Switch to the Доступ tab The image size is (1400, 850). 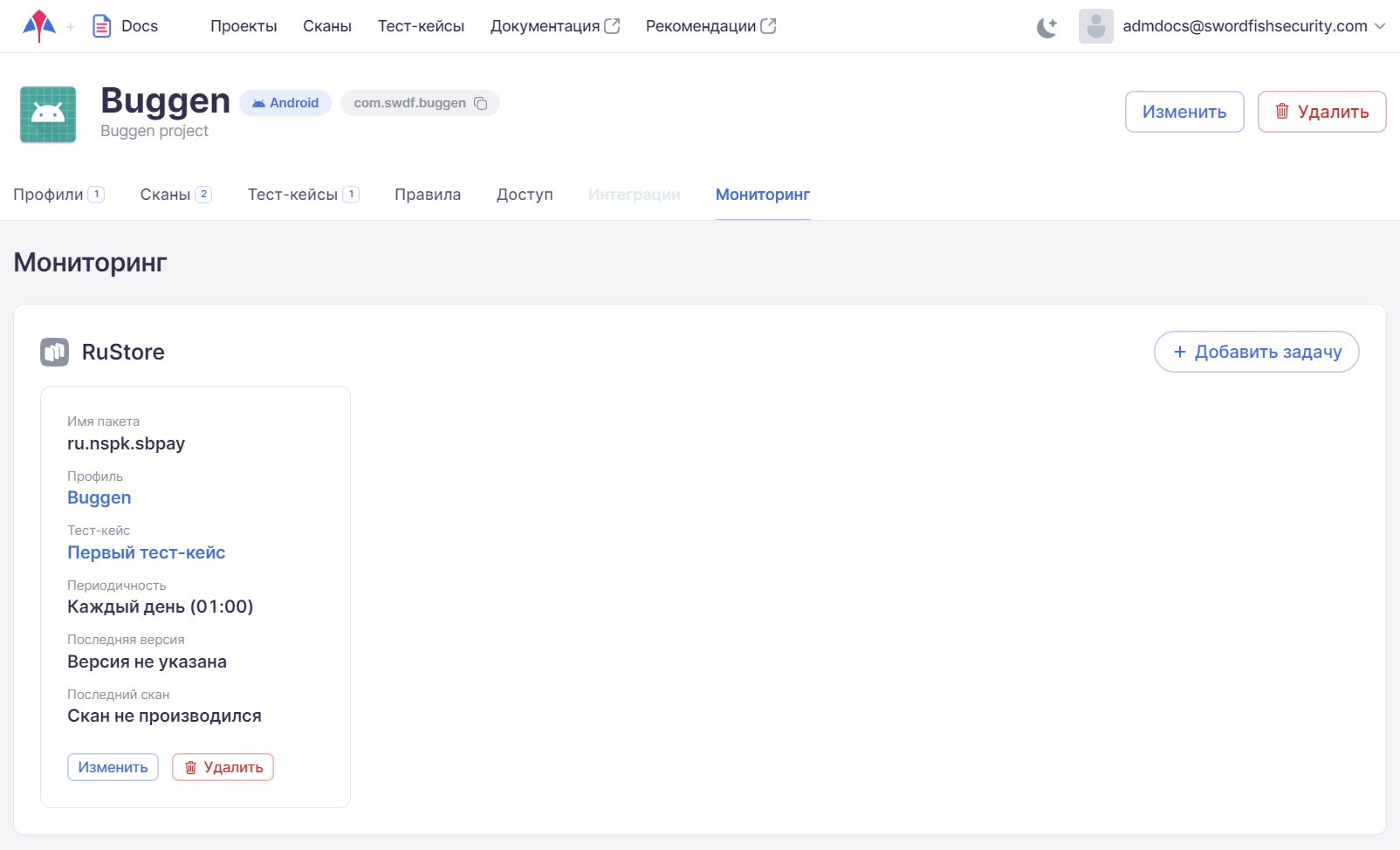[525, 195]
